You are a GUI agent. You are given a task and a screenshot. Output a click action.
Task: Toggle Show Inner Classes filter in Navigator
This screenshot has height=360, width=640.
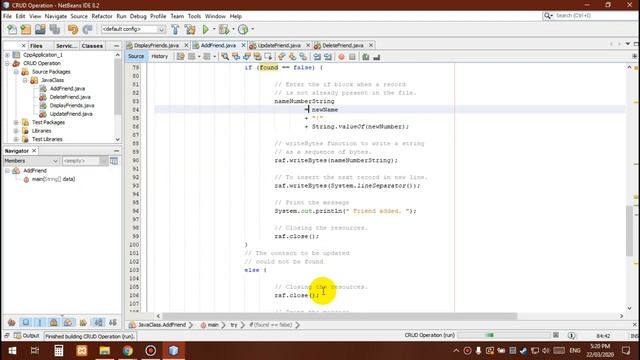[x=68, y=322]
